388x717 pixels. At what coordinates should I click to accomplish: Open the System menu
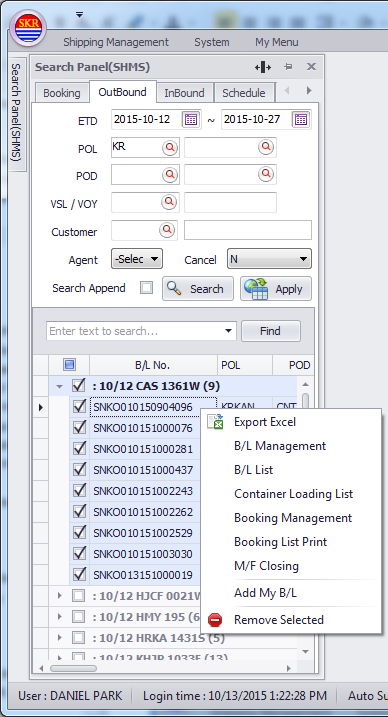[x=212, y=42]
